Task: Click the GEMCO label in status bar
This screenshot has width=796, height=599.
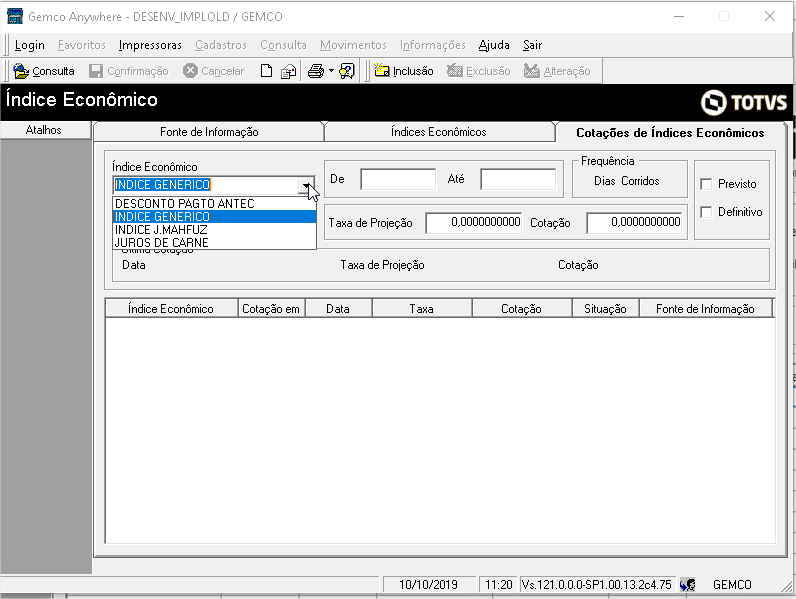Action: coord(732,585)
